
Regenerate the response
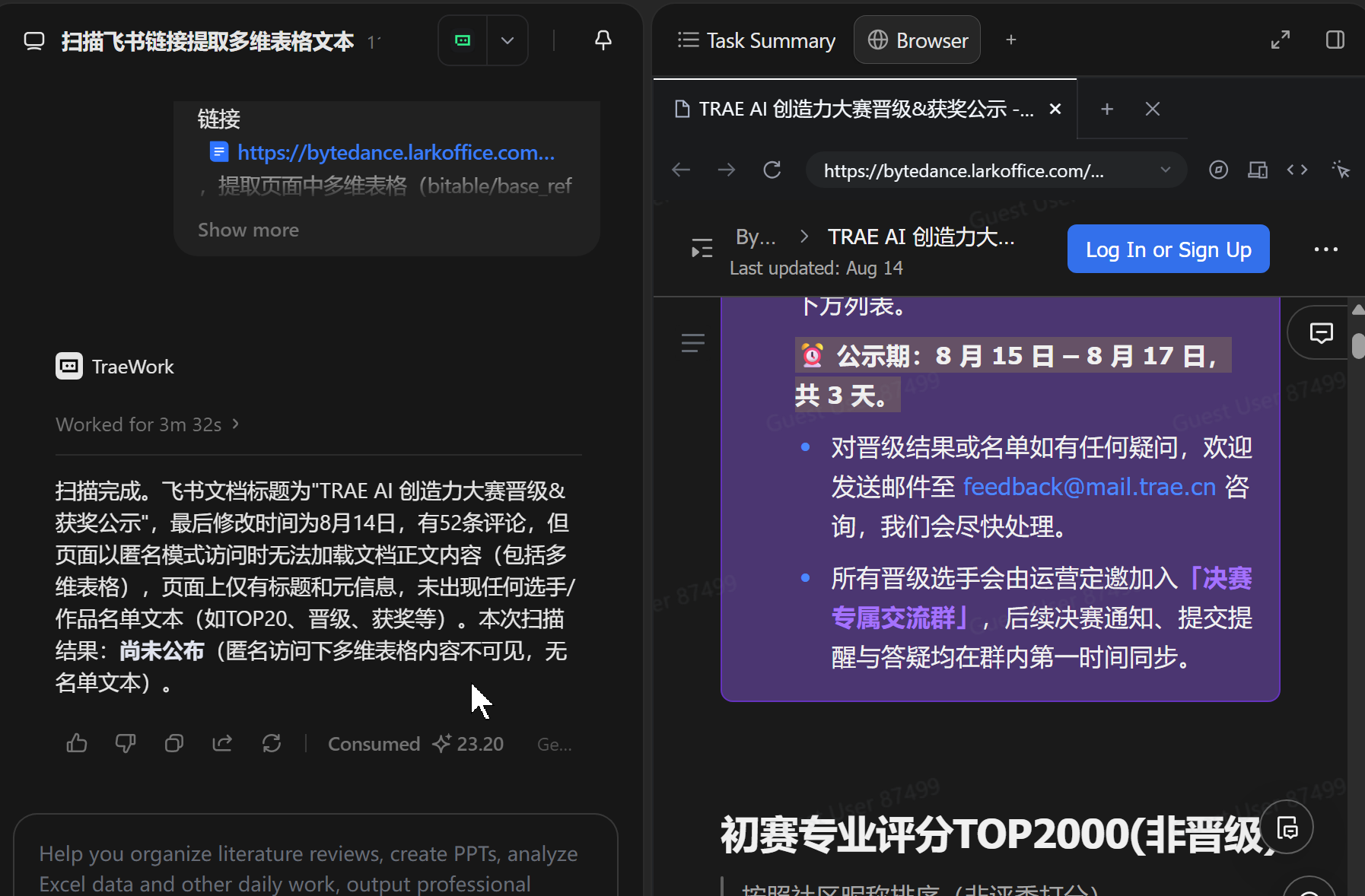coord(272,743)
